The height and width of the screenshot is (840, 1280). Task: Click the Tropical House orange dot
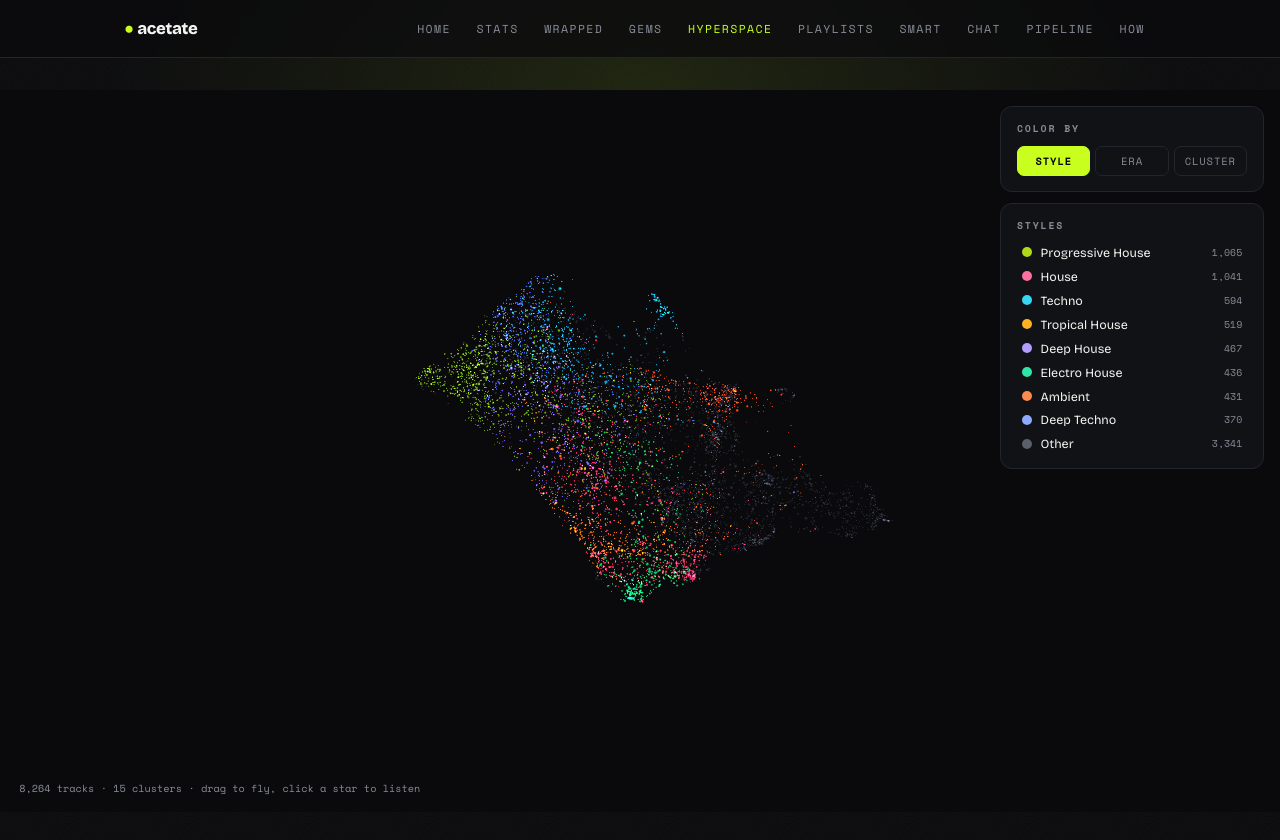[x=1027, y=324]
